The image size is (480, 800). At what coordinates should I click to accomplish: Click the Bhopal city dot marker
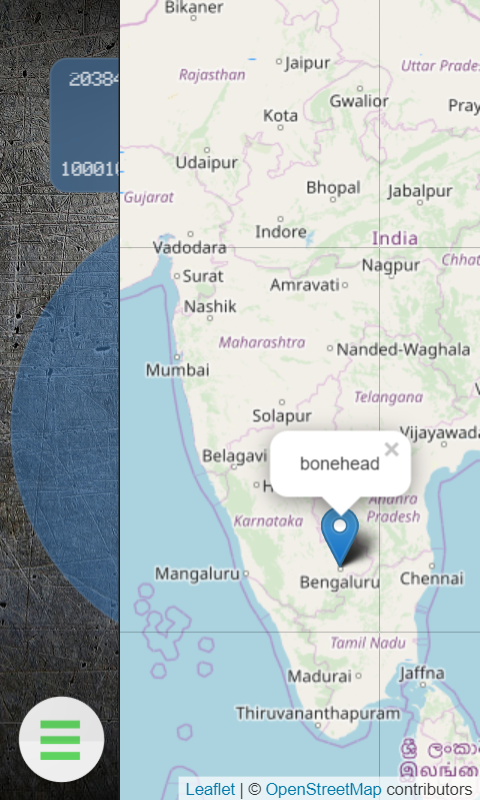[x=333, y=199]
